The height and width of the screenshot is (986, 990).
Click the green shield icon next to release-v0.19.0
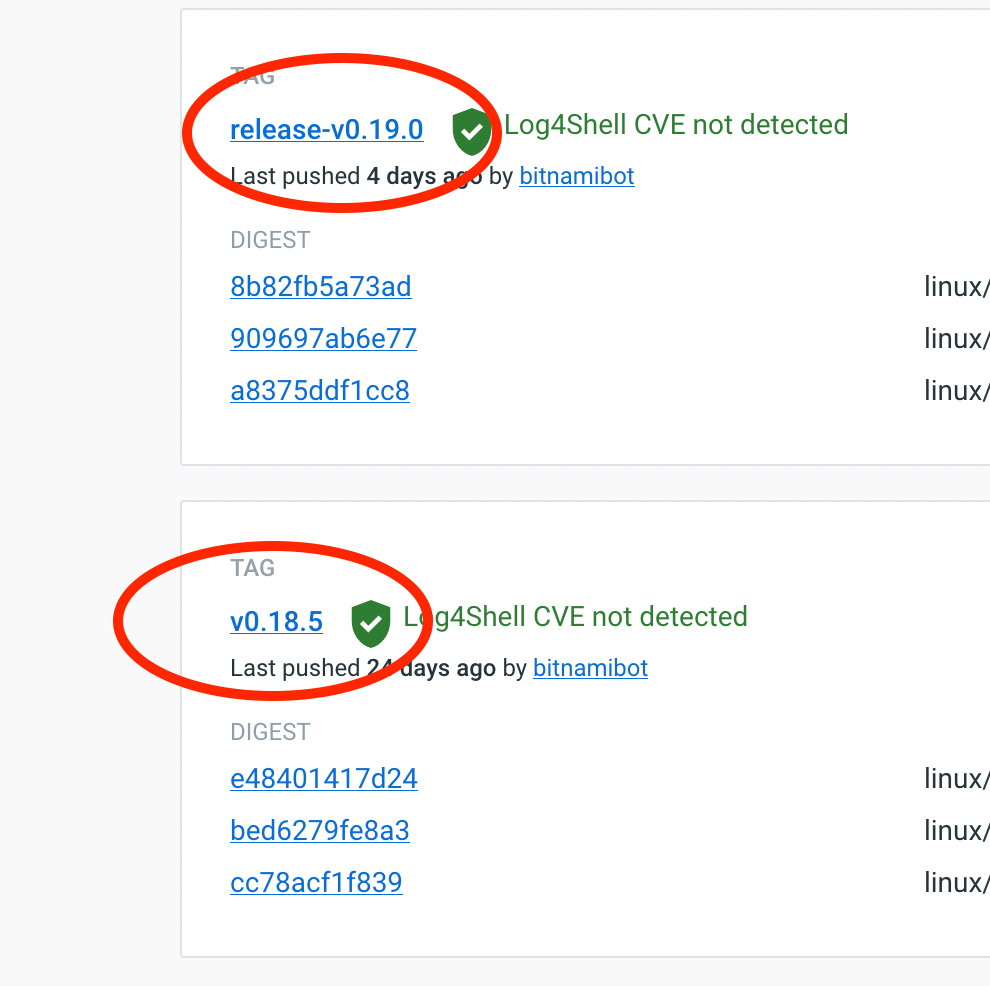[471, 131]
